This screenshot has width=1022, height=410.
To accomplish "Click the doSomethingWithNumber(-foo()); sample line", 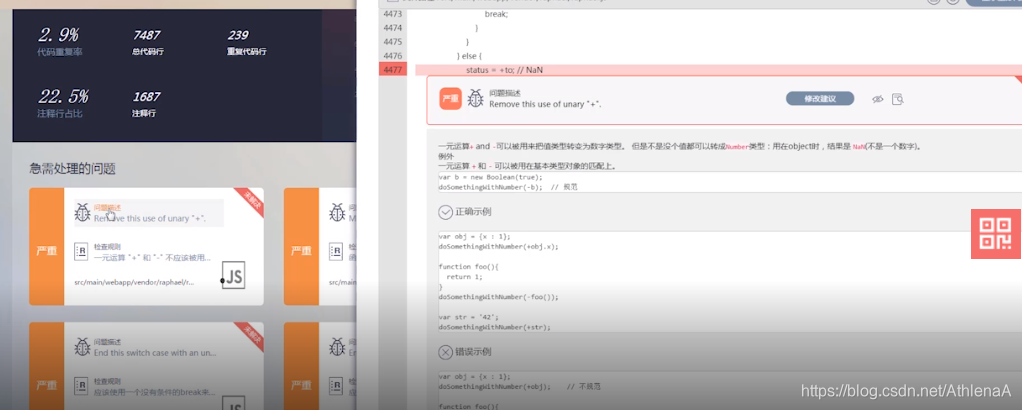I will pyautogui.click(x=499, y=297).
